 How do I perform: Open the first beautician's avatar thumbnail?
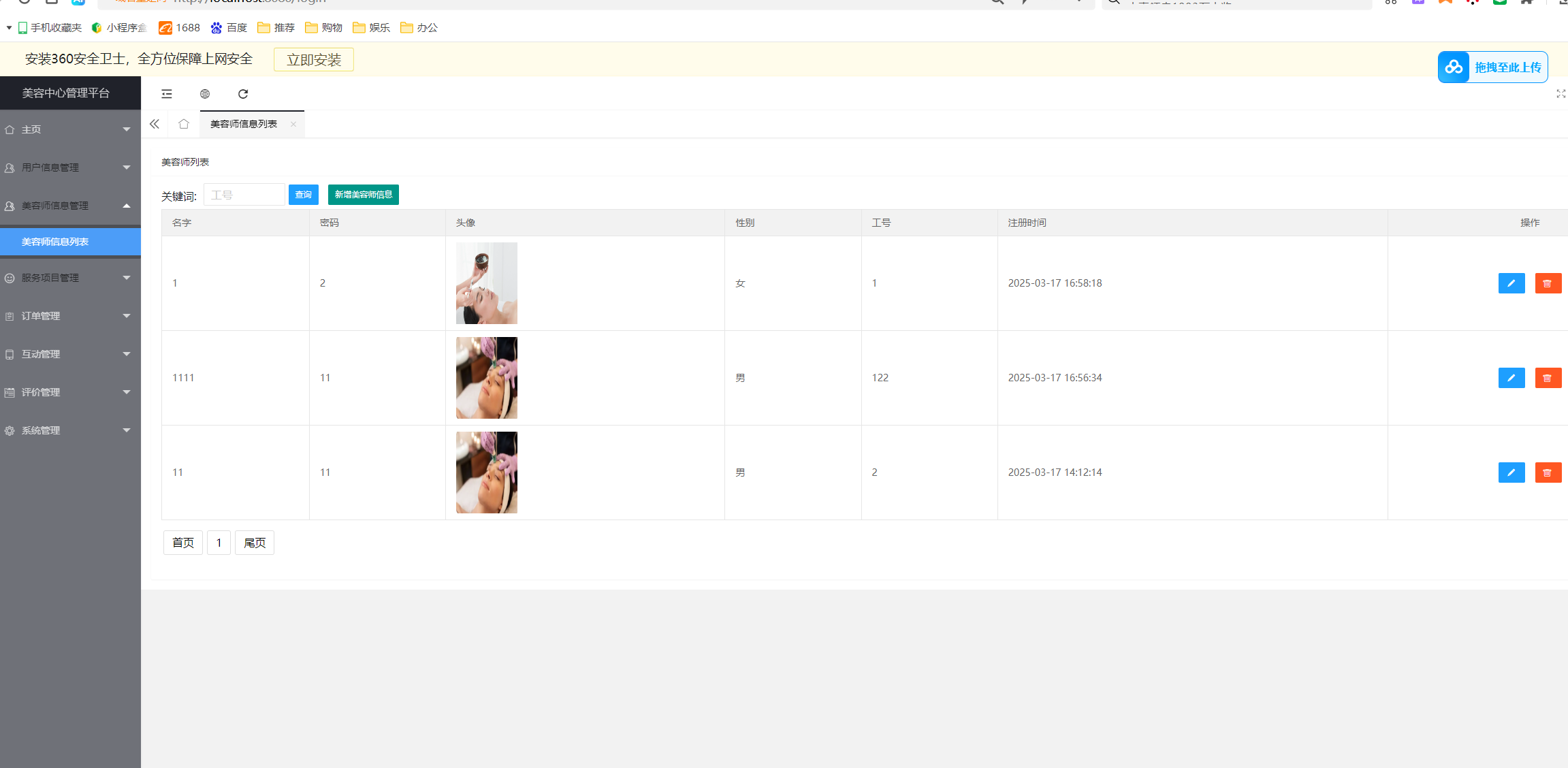486,283
